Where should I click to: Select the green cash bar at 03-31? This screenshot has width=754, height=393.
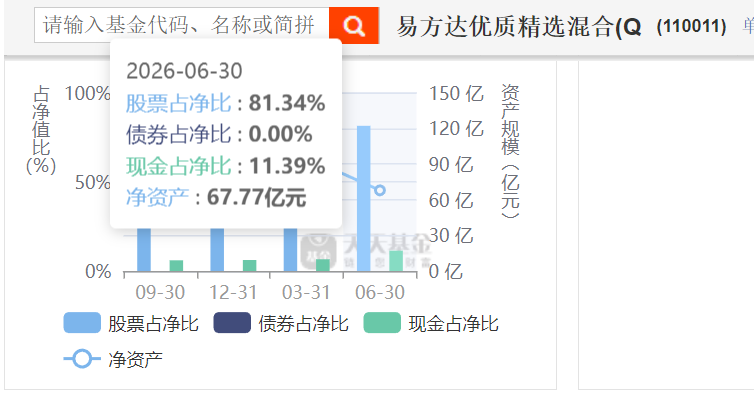323,266
